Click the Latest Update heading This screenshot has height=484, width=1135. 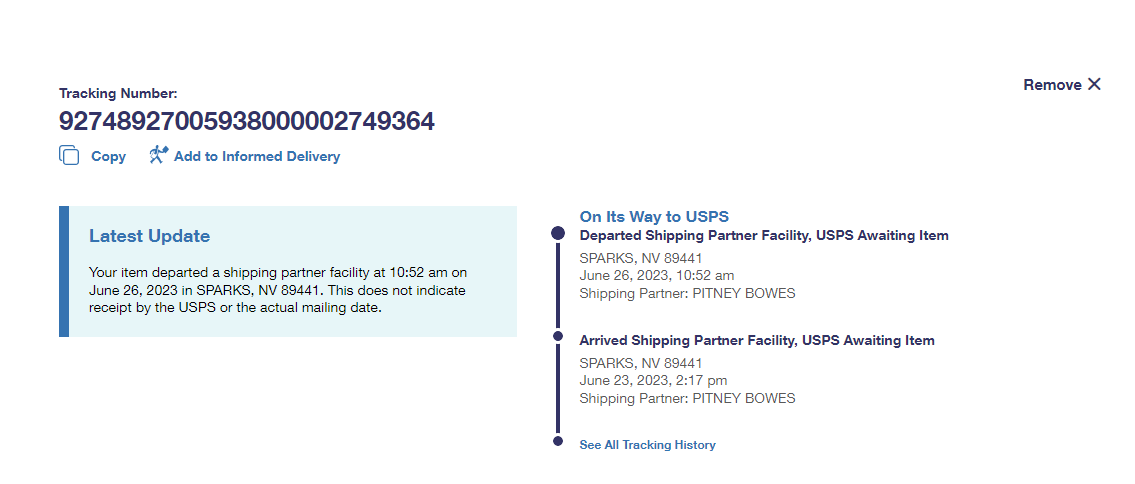149,236
